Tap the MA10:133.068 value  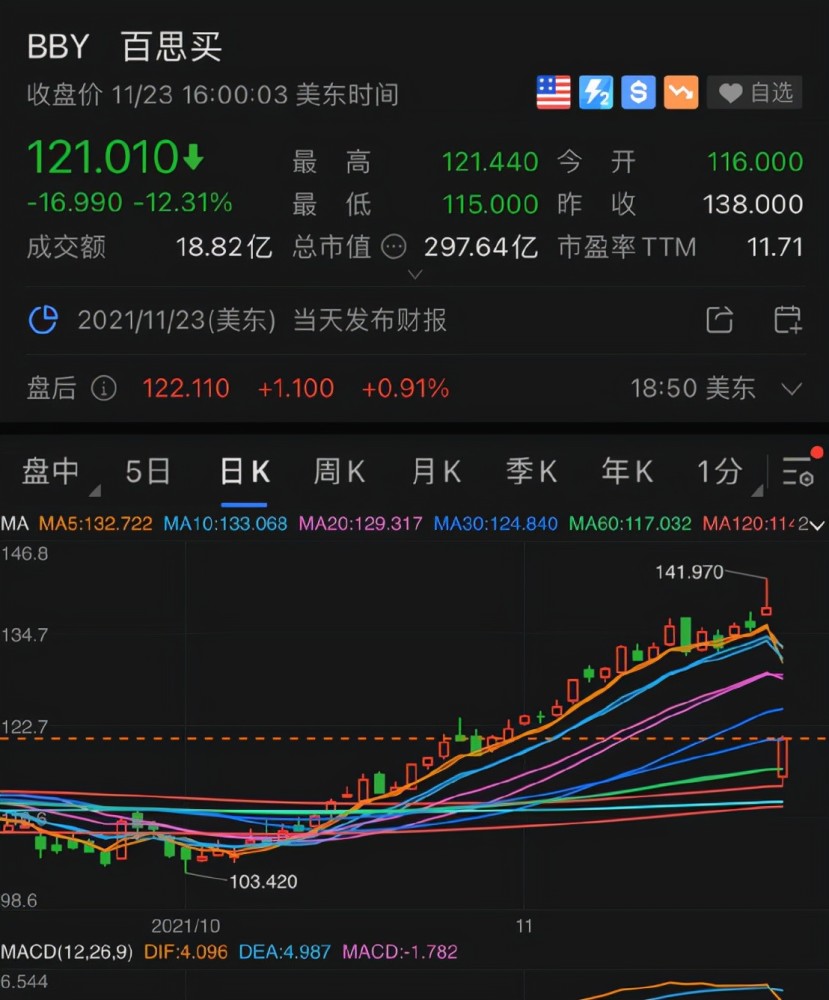click(225, 524)
